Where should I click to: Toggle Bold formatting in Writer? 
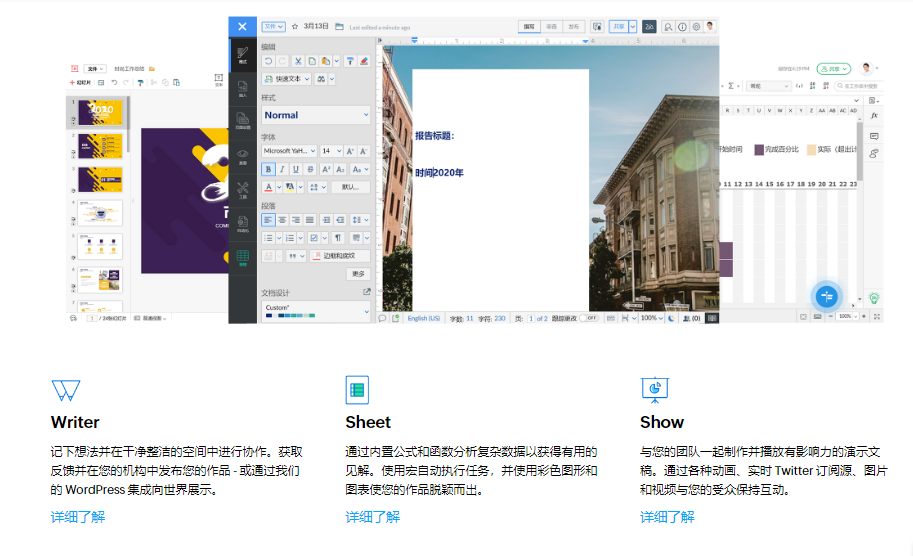(268, 169)
